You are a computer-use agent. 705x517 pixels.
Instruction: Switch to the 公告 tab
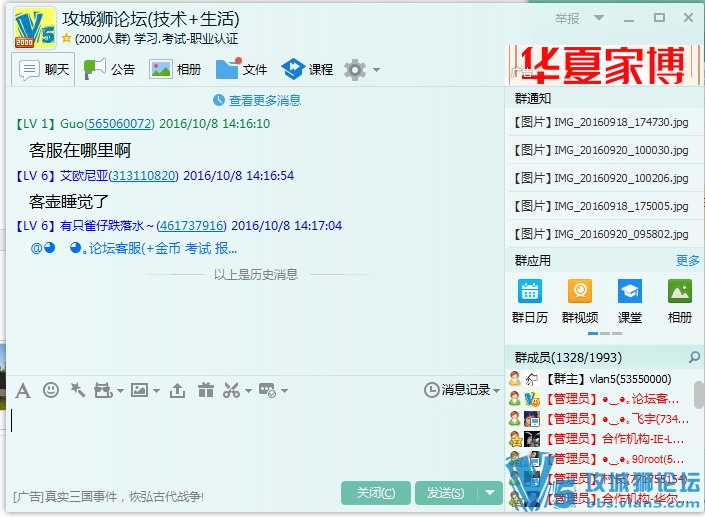click(x=110, y=69)
